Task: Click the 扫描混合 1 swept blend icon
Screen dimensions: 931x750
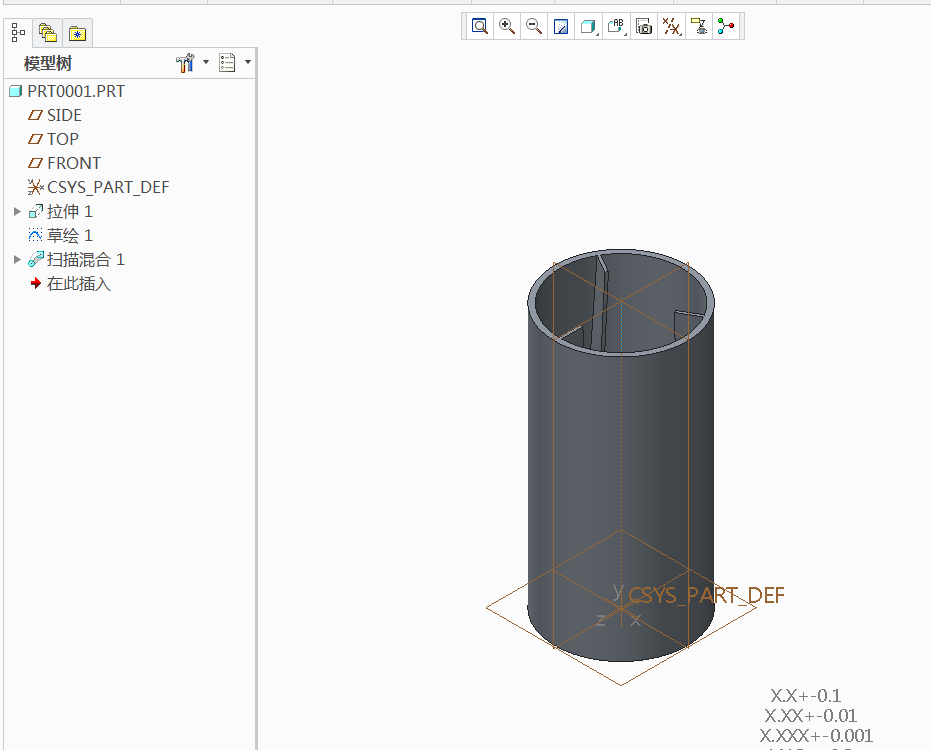Action: click(x=36, y=260)
